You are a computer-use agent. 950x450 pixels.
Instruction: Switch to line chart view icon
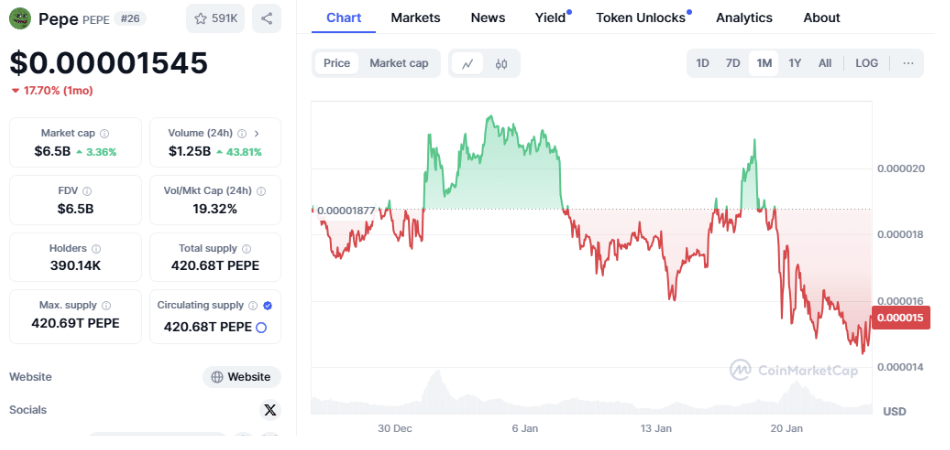point(468,63)
